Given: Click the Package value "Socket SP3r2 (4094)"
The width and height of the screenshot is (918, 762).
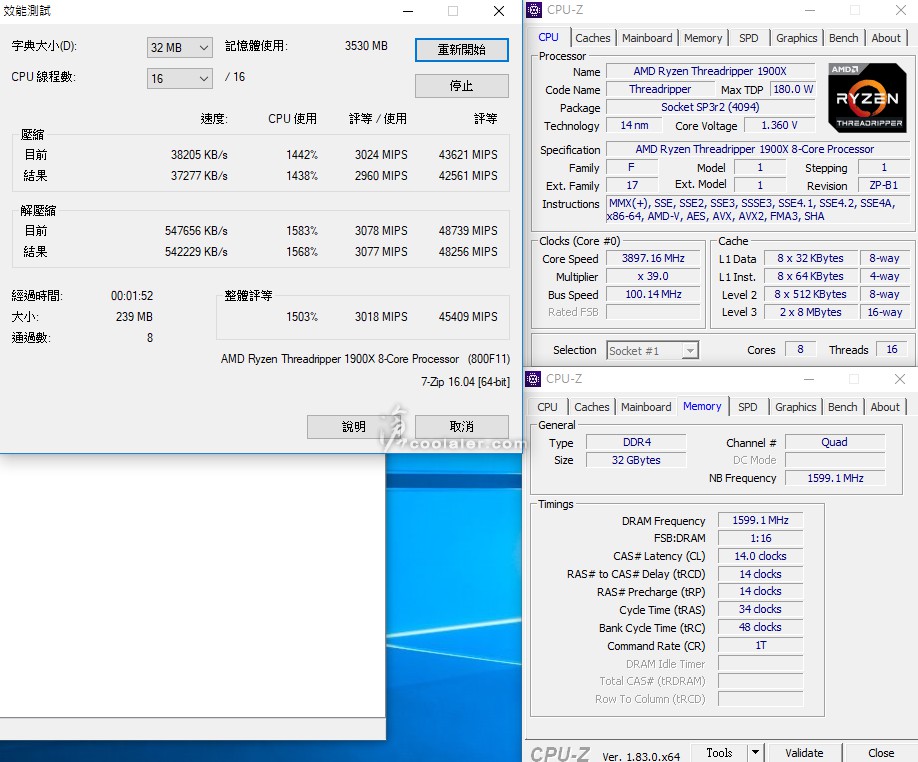Looking at the screenshot, I should point(710,108).
